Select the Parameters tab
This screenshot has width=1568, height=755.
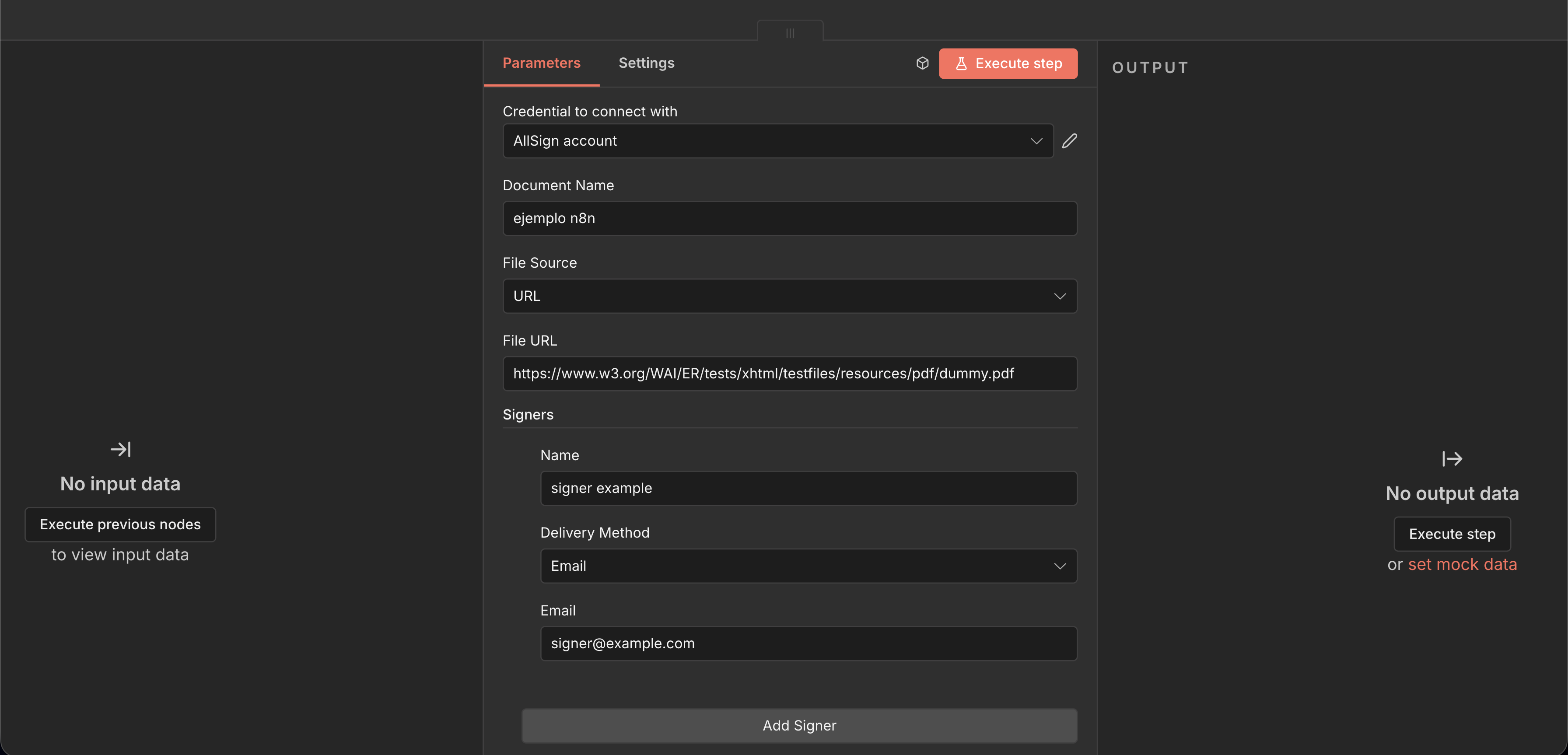(541, 63)
